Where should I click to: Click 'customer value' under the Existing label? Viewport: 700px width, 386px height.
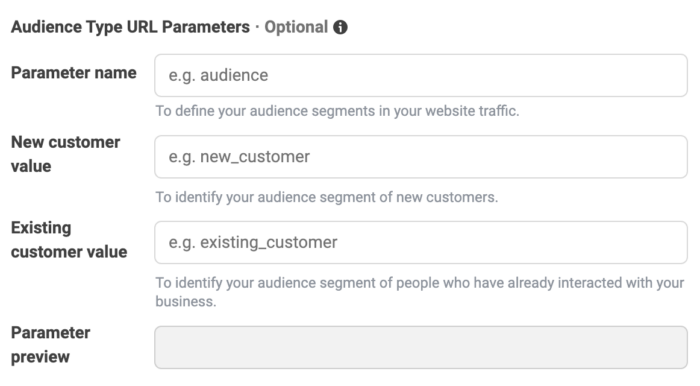pyautogui.click(x=69, y=252)
